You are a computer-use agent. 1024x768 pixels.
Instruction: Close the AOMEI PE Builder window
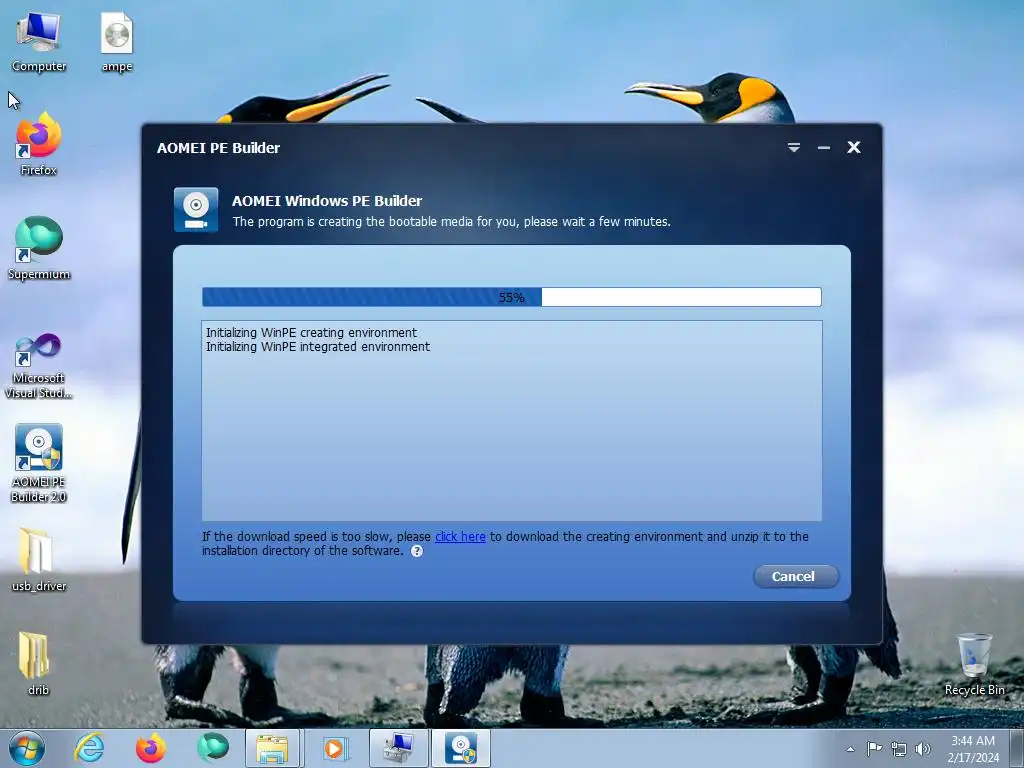pos(854,147)
